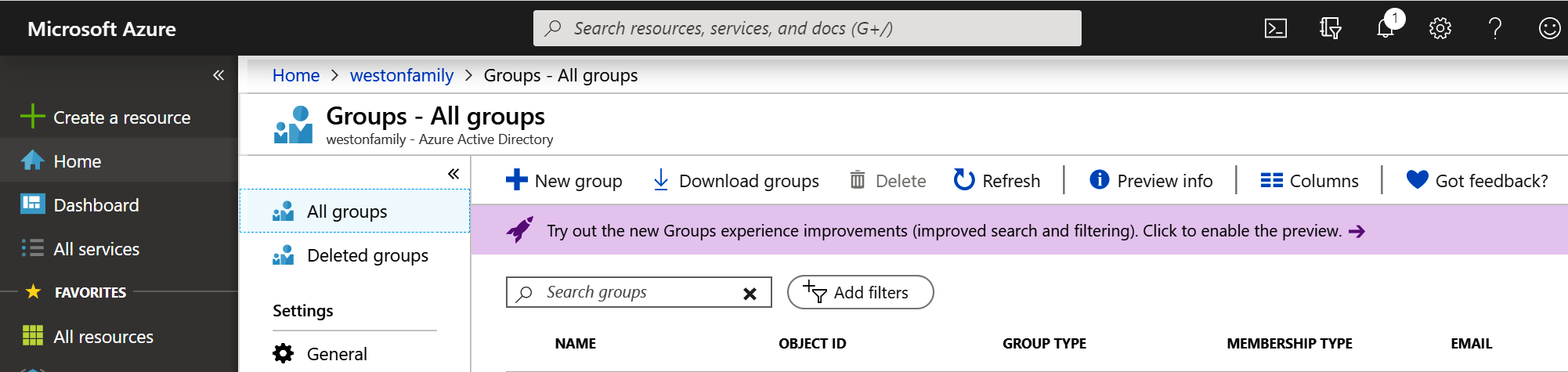This screenshot has width=1568, height=372.
Task: Clear the Search groups field with X
Action: point(750,294)
